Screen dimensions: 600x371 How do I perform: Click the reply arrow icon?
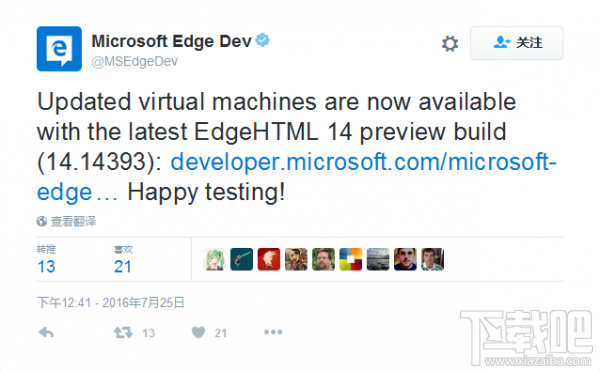pyautogui.click(x=46, y=332)
